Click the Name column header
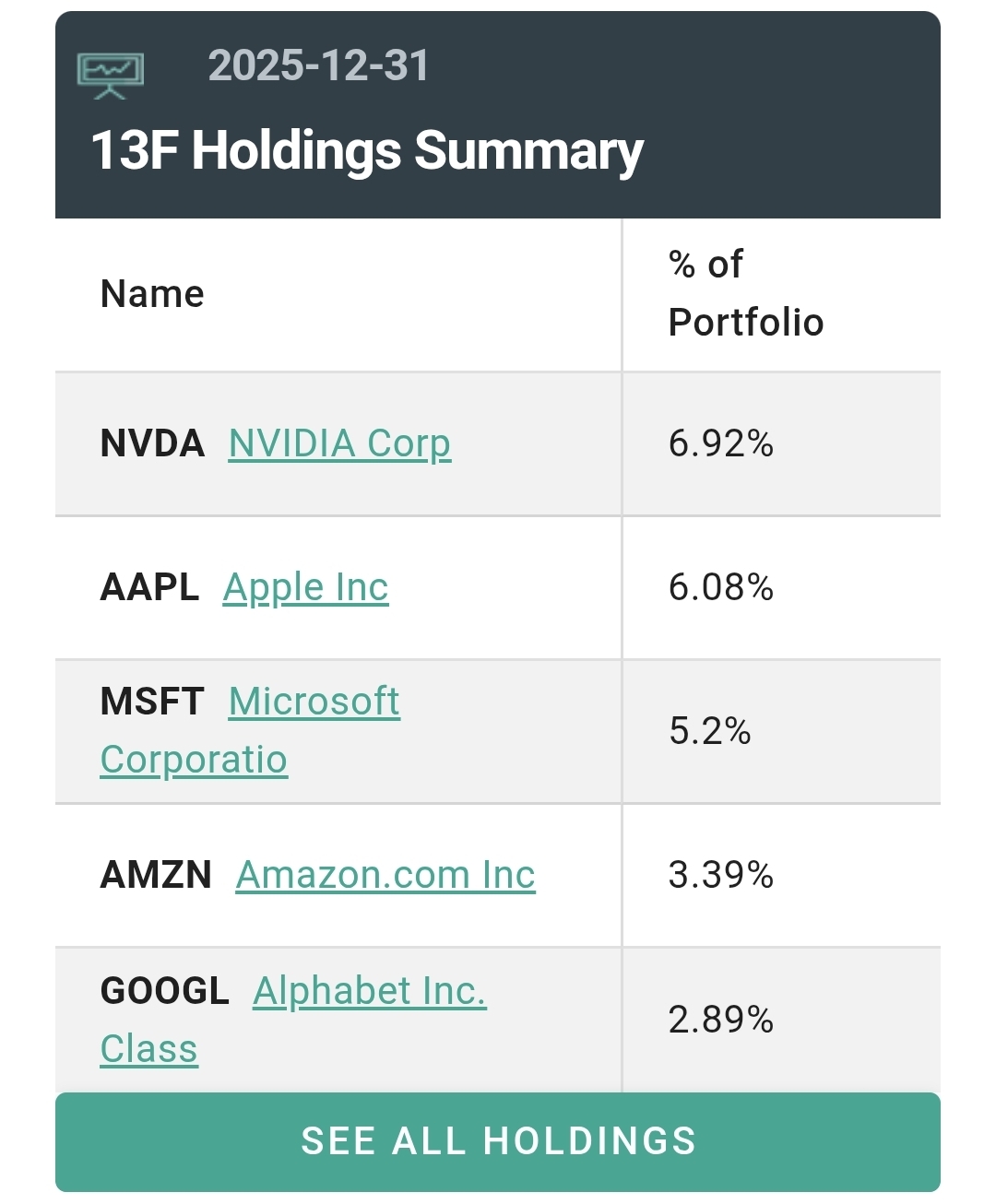 [152, 294]
